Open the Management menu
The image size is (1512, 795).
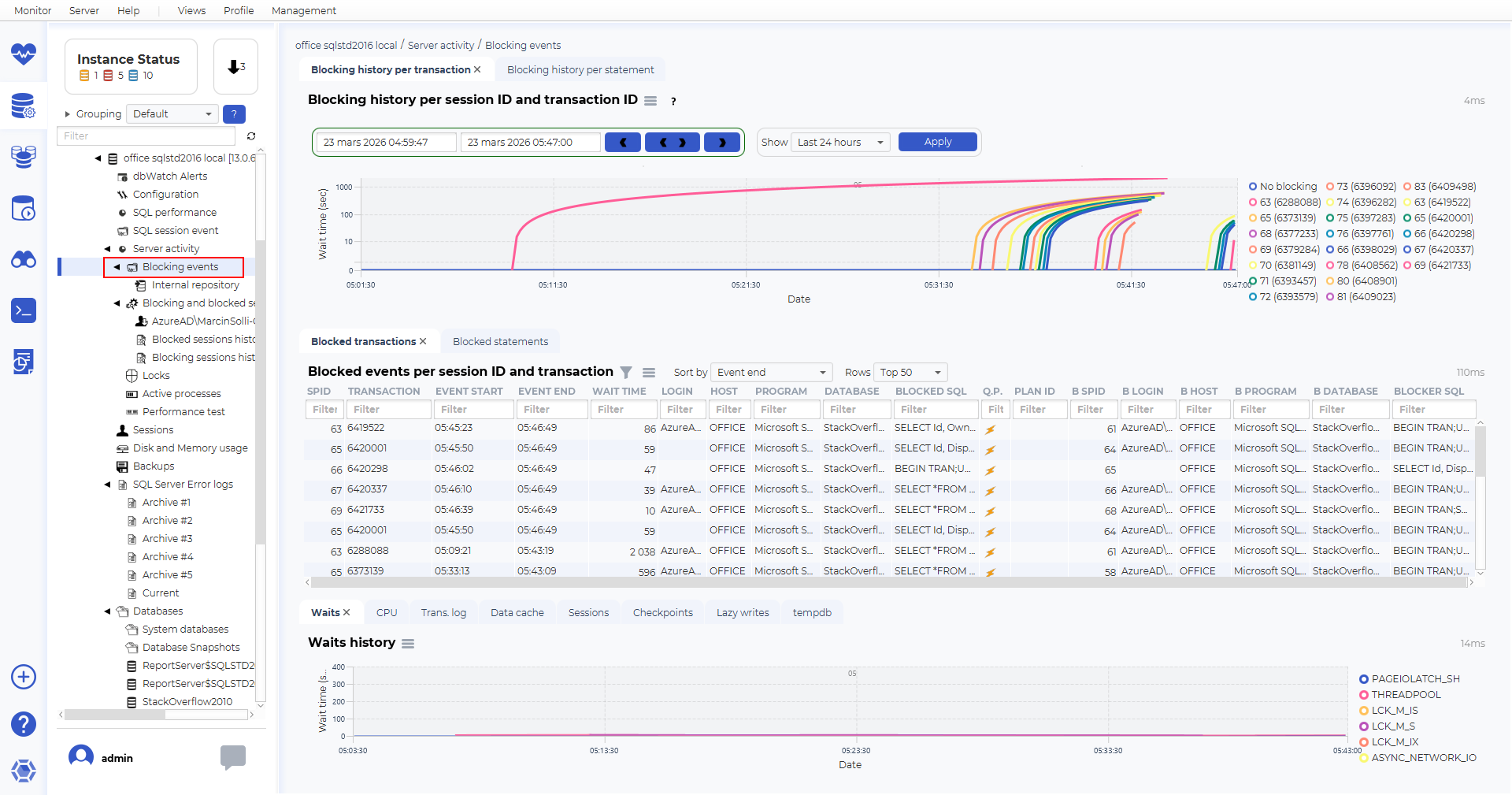tap(303, 10)
